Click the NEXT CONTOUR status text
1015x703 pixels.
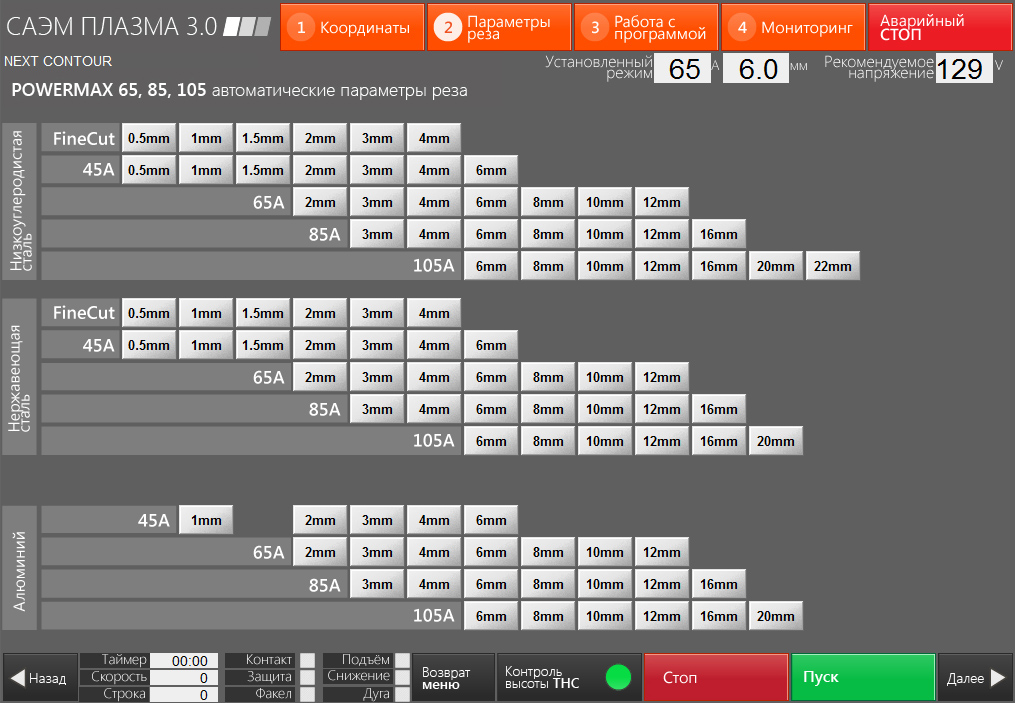pos(58,61)
